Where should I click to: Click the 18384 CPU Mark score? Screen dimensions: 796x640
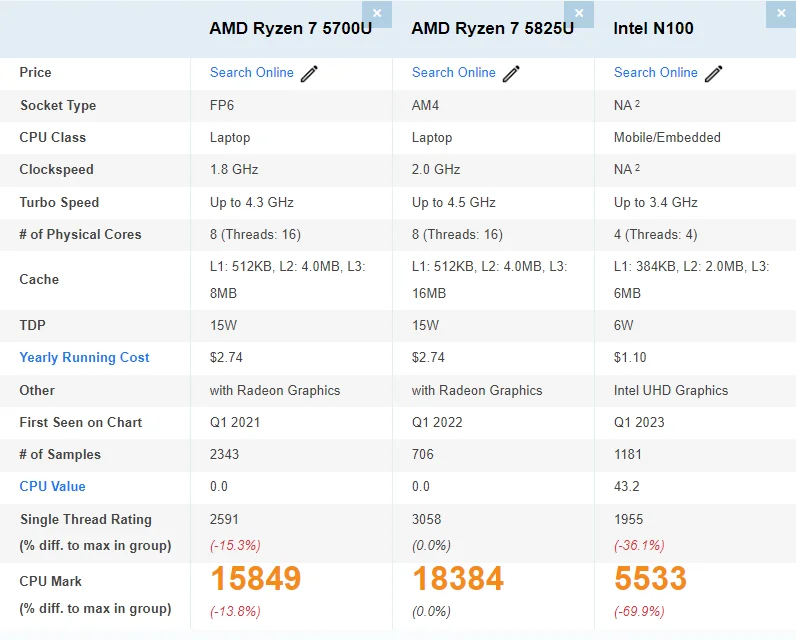point(458,579)
